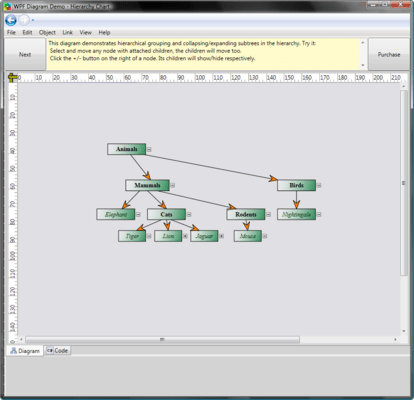The height and width of the screenshot is (400, 414).
Task: Select the Animals root node
Action: (x=127, y=149)
